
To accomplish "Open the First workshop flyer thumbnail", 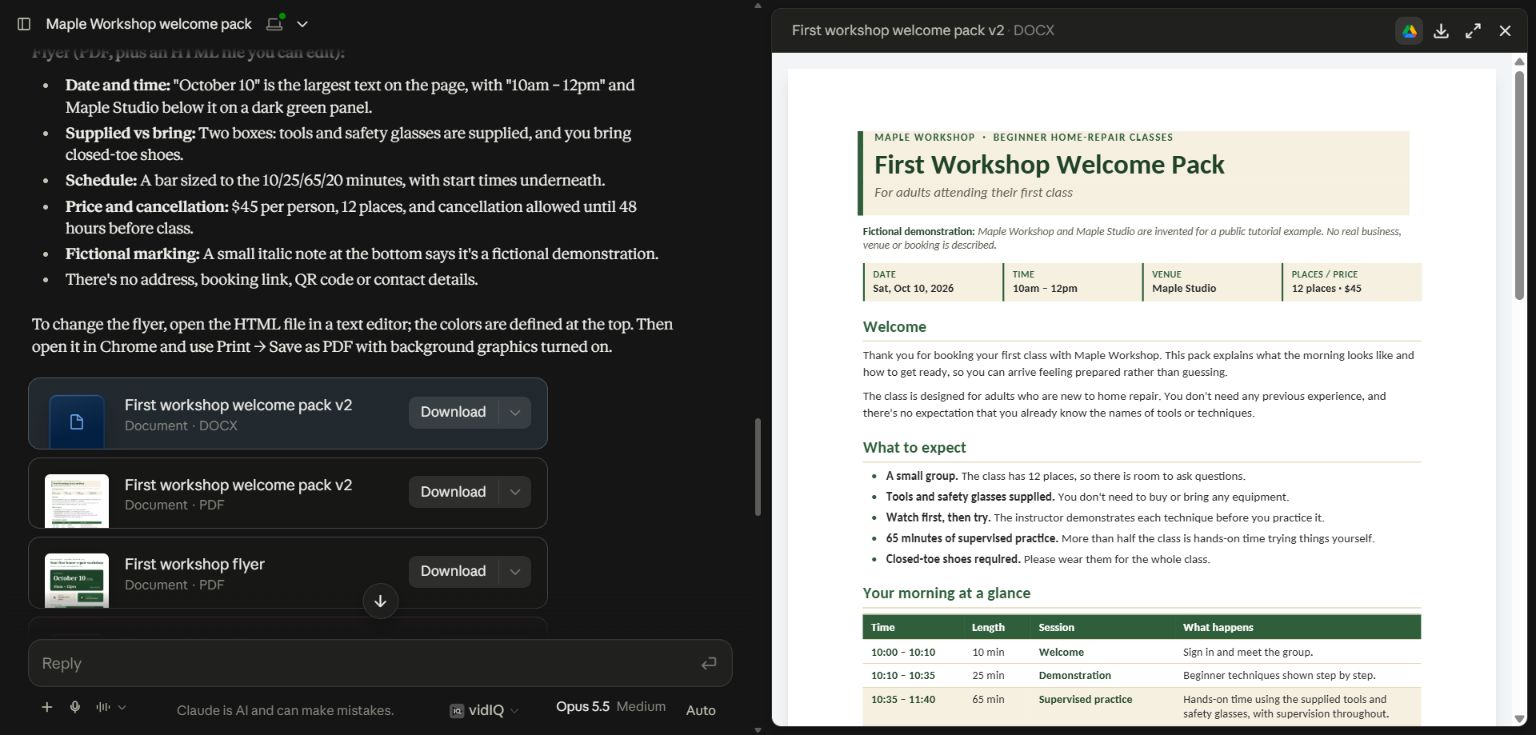I will tap(77, 580).
